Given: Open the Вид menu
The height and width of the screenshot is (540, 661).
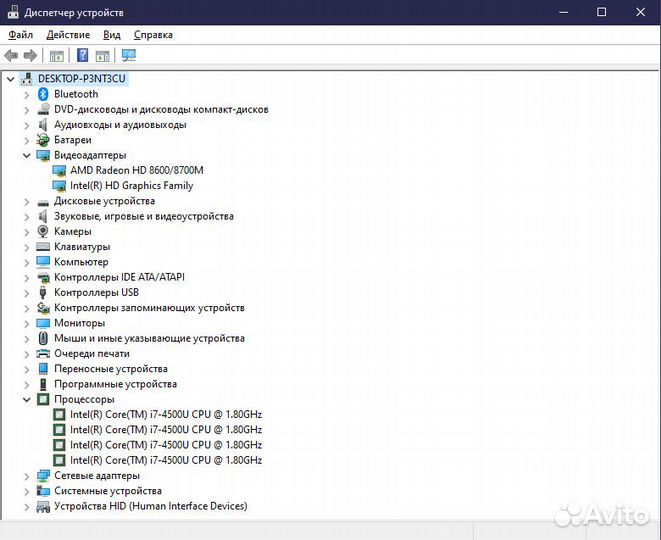Looking at the screenshot, I should pyautogui.click(x=112, y=35).
